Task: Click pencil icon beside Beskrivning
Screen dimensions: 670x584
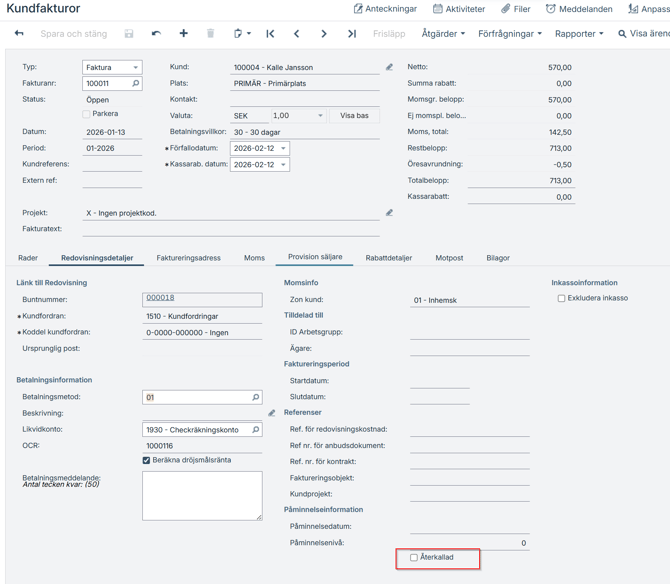Action: [272, 413]
